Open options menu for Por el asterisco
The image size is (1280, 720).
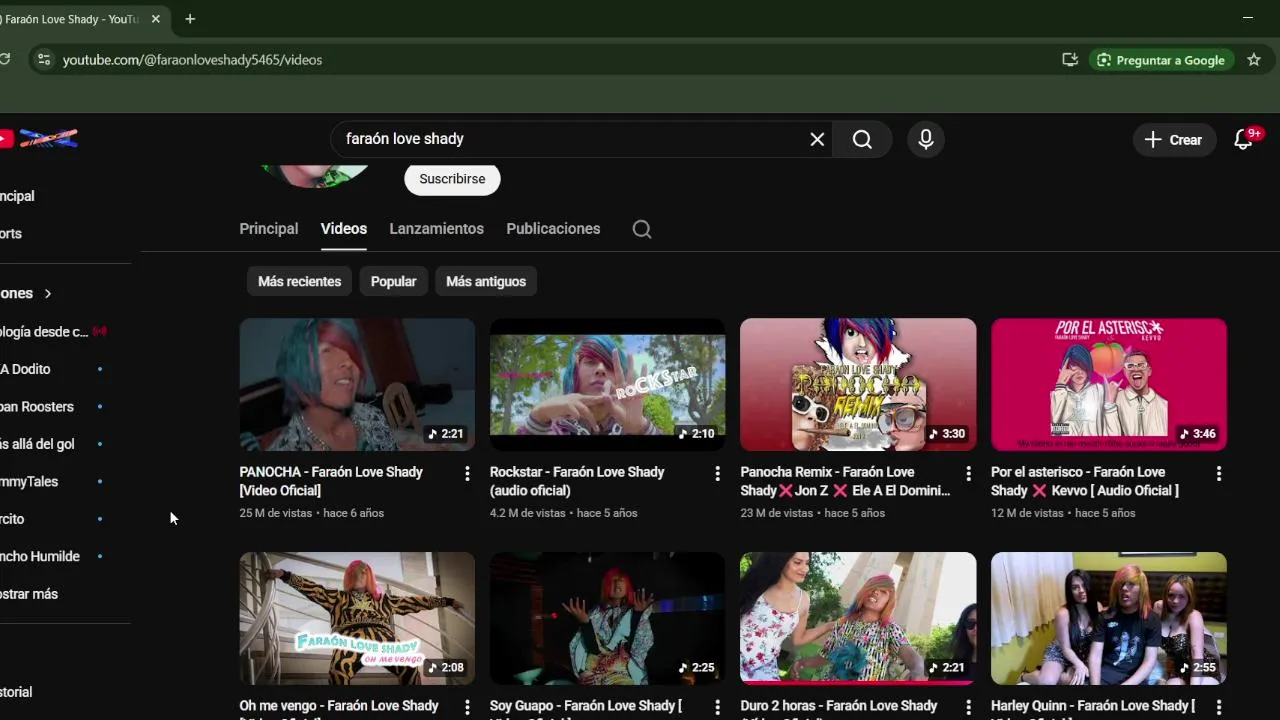[1218, 474]
